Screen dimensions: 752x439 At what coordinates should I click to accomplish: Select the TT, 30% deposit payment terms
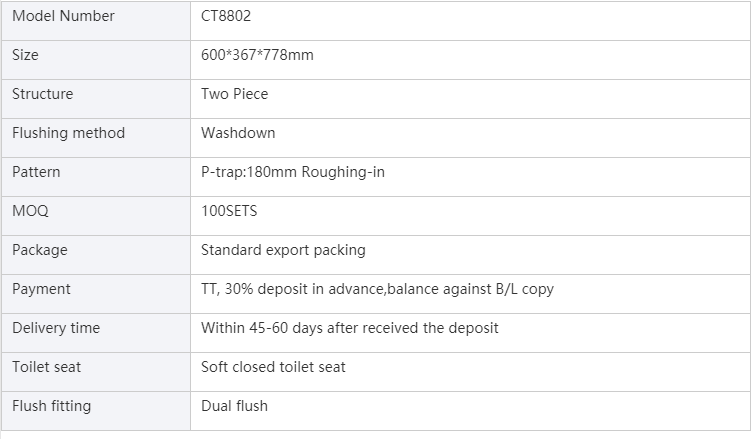pyautogui.click(x=377, y=289)
